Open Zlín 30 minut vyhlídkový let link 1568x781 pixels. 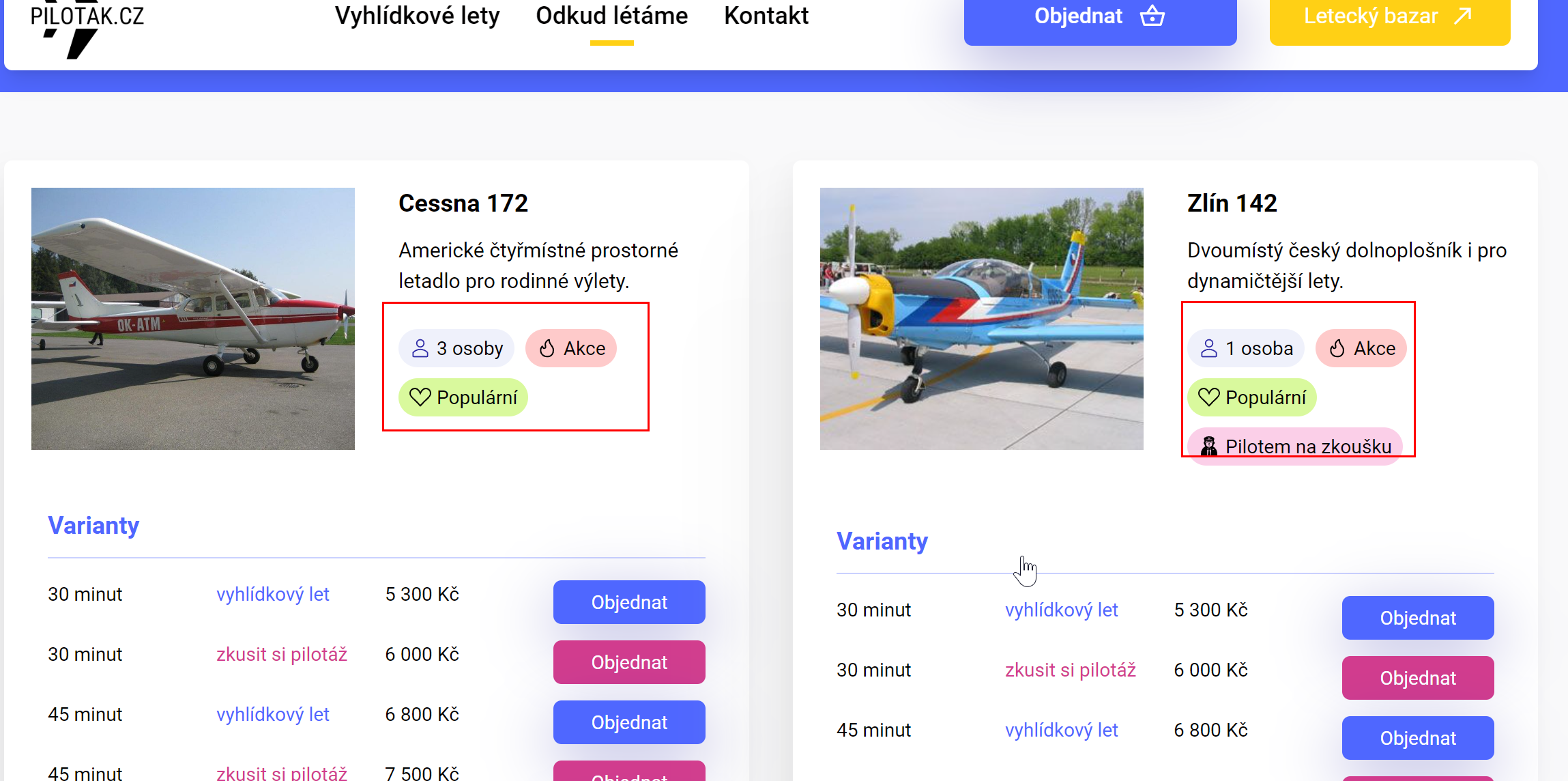pyautogui.click(x=1062, y=610)
